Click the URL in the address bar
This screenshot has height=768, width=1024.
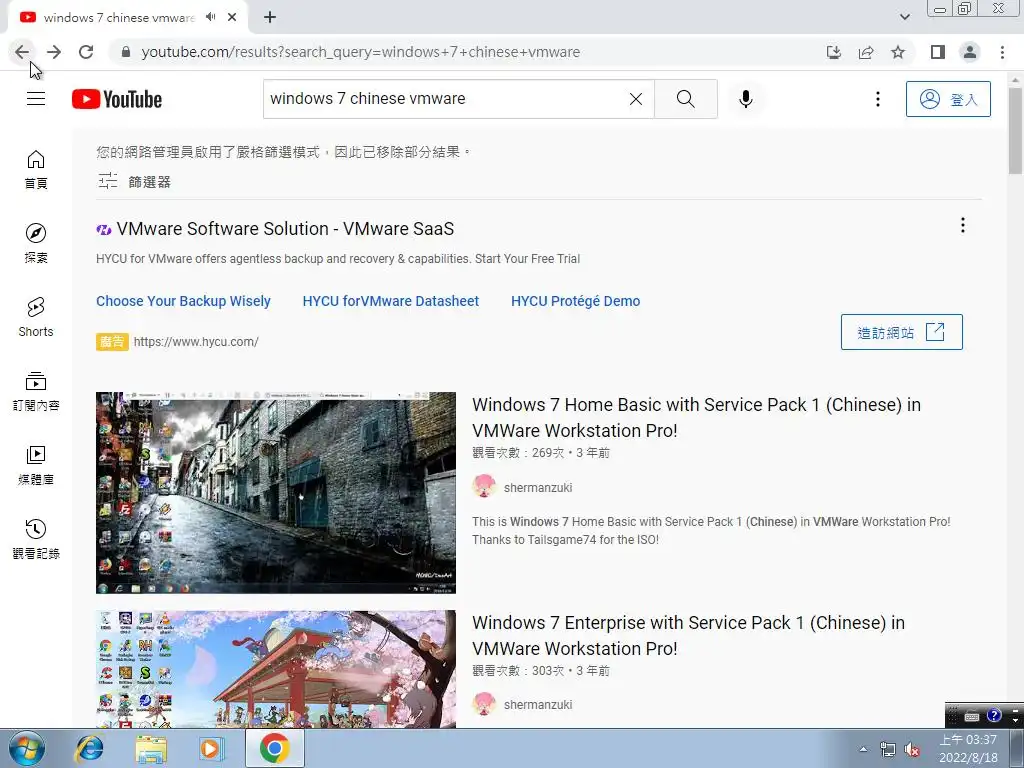click(x=360, y=52)
